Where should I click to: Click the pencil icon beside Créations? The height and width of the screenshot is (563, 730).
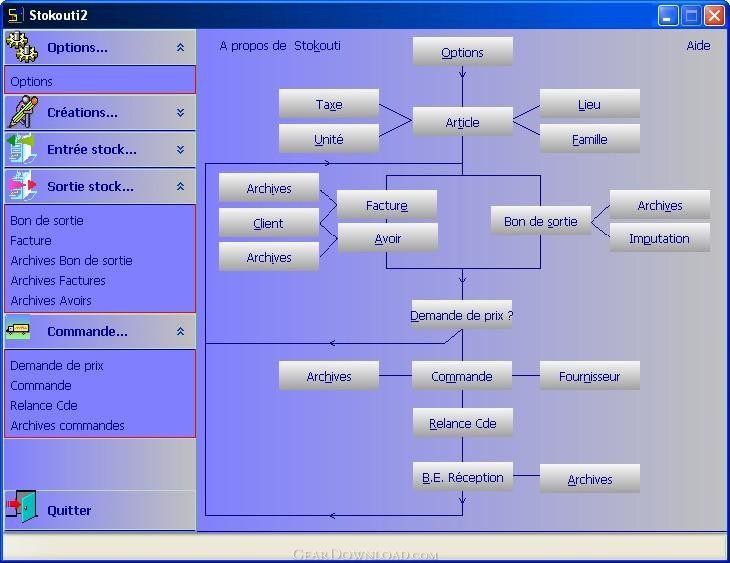(22, 112)
